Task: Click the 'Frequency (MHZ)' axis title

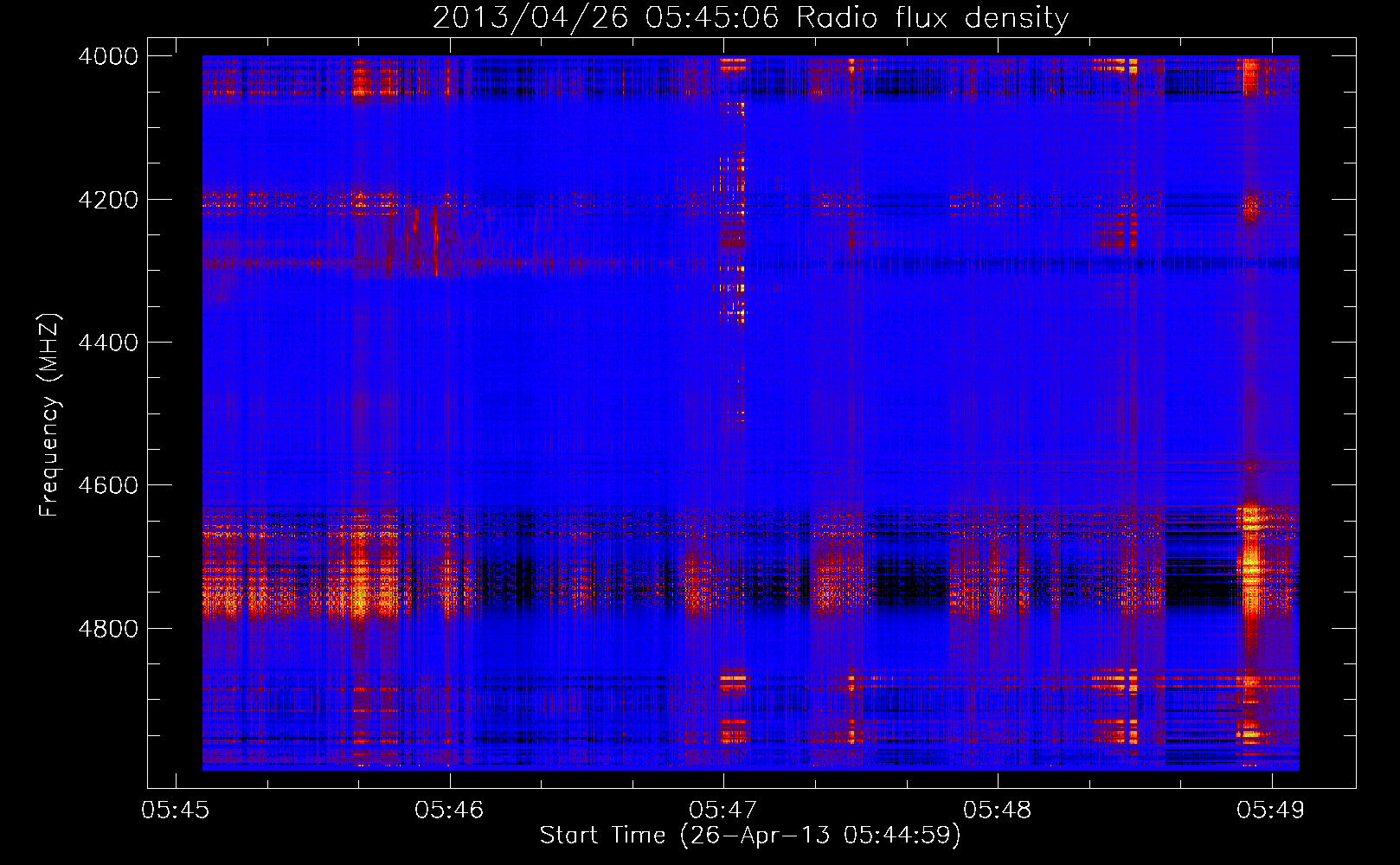Action: point(50,415)
